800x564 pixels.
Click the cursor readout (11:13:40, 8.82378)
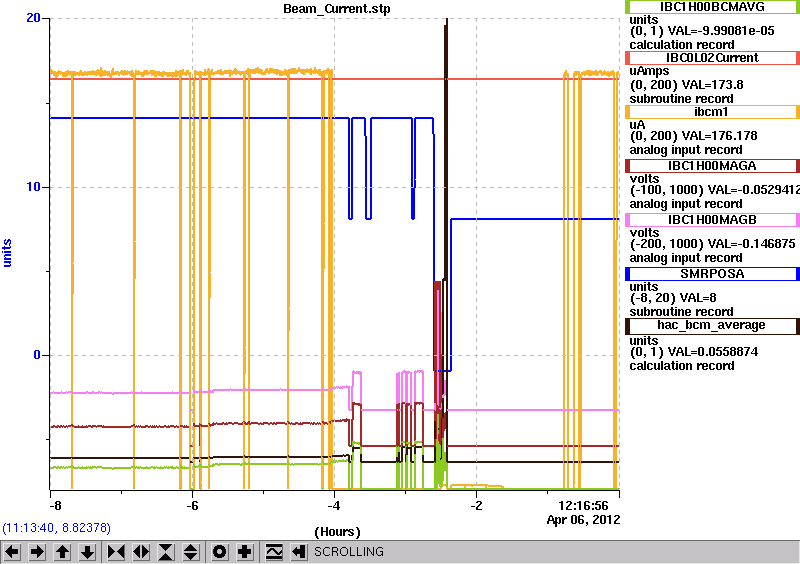(x=57, y=528)
